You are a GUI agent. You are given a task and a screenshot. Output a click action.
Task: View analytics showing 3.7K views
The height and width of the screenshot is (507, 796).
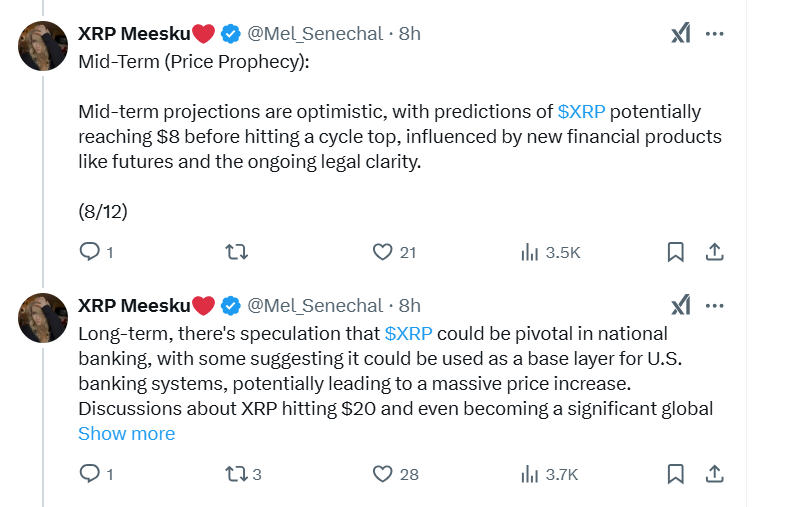530,474
